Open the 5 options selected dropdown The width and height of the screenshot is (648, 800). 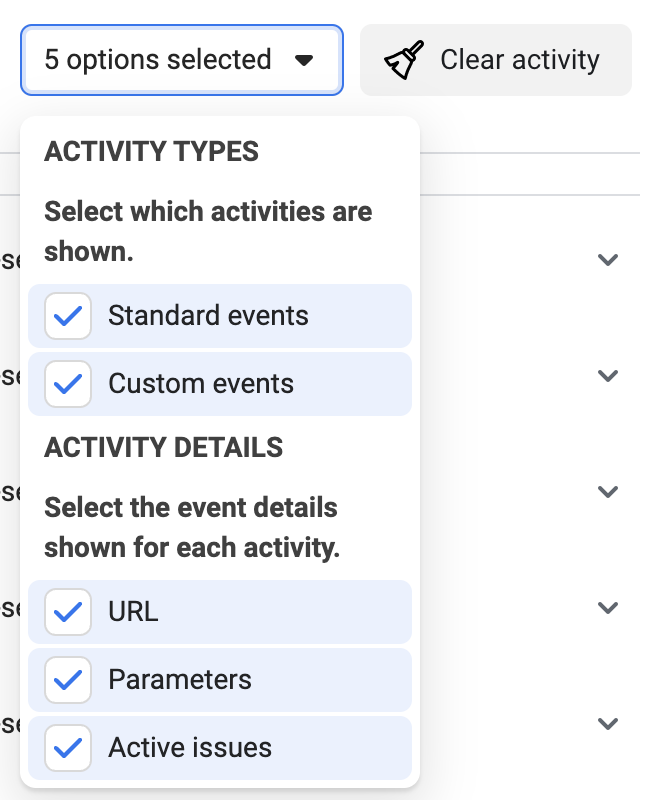click(182, 60)
